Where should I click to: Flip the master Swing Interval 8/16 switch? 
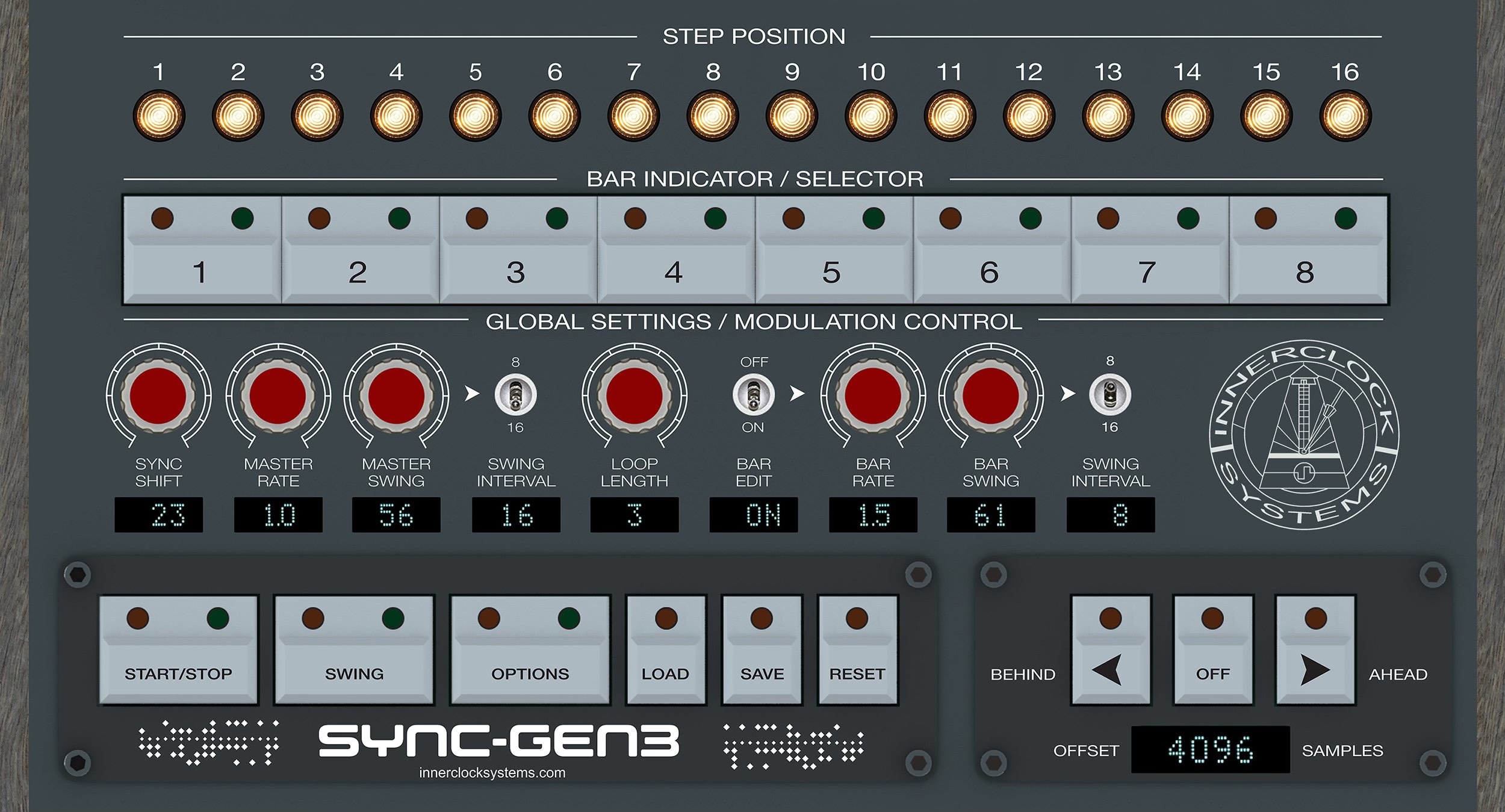[515, 395]
